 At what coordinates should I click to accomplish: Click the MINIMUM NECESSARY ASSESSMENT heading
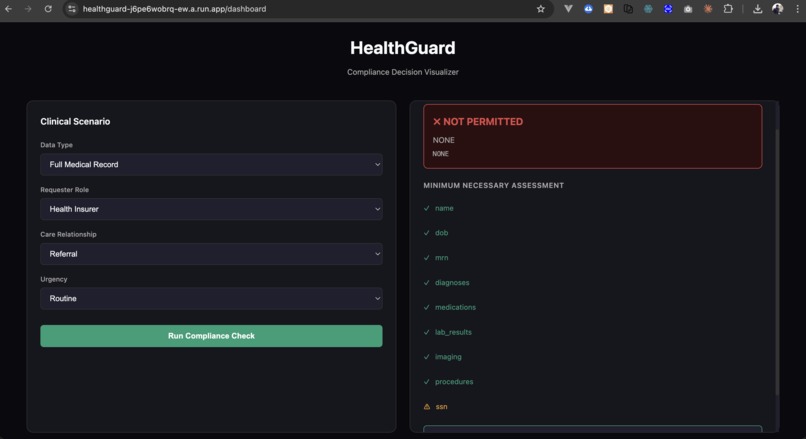coord(493,186)
